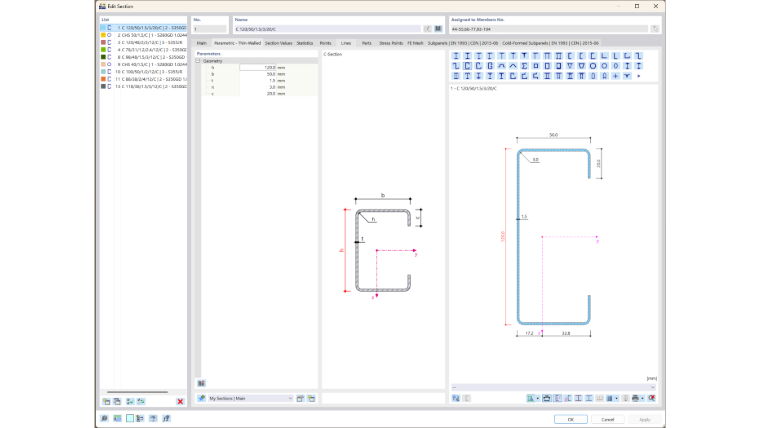The image size is (760, 428).
Task: Open more section shapes with the small arrow
Action: point(639,76)
